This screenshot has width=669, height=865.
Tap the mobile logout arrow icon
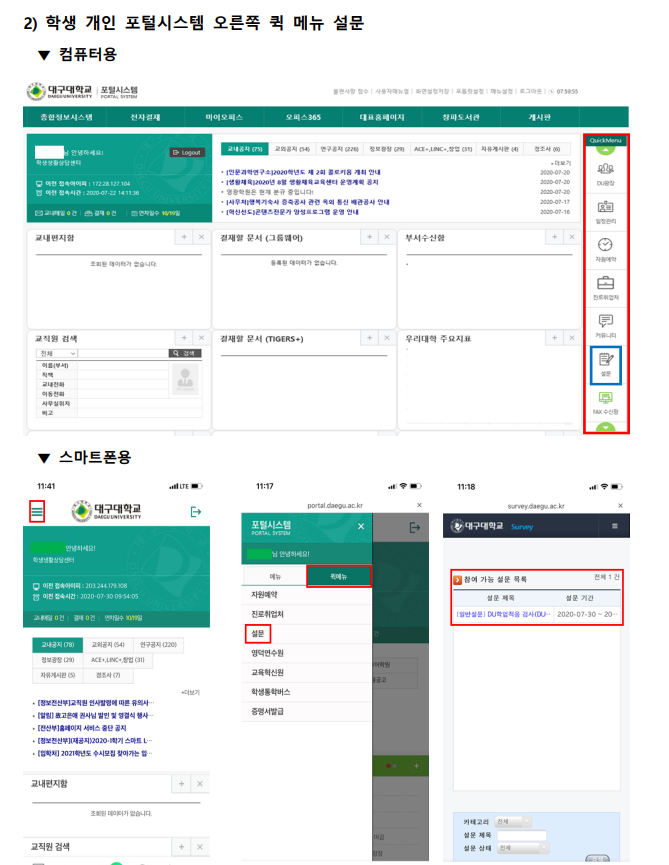196,511
